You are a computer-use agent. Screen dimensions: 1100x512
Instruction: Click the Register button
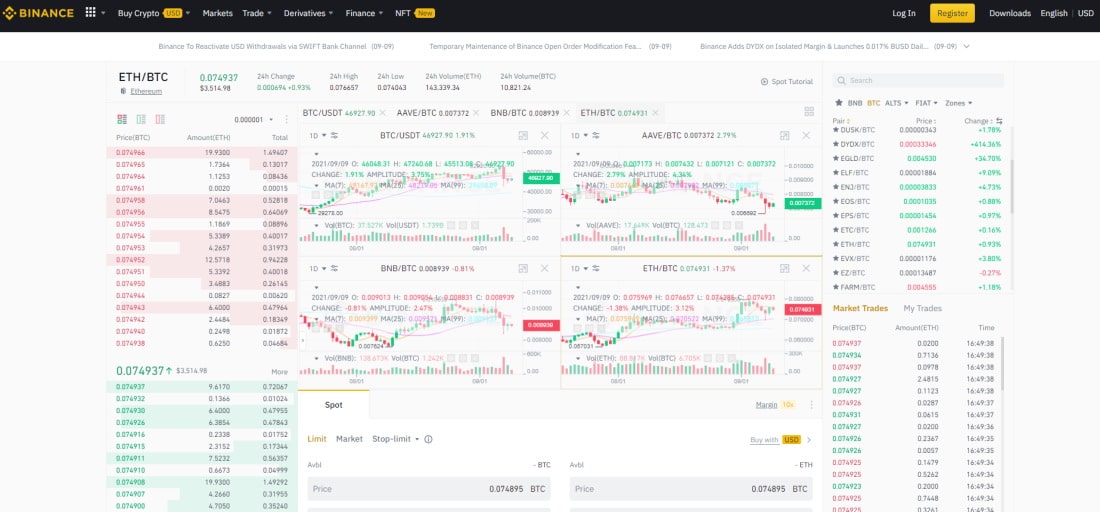pos(952,13)
